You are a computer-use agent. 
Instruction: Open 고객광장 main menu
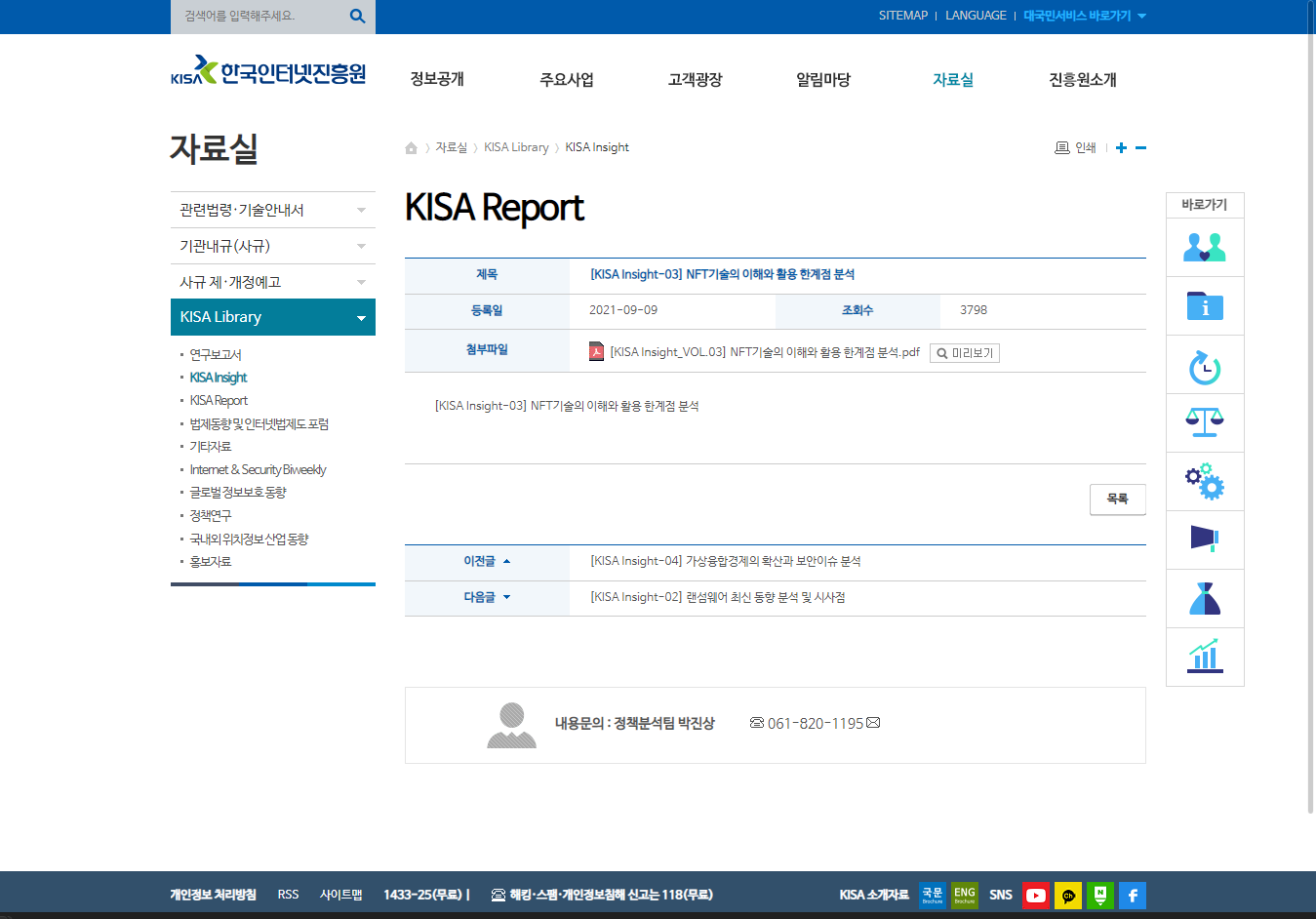coord(695,79)
